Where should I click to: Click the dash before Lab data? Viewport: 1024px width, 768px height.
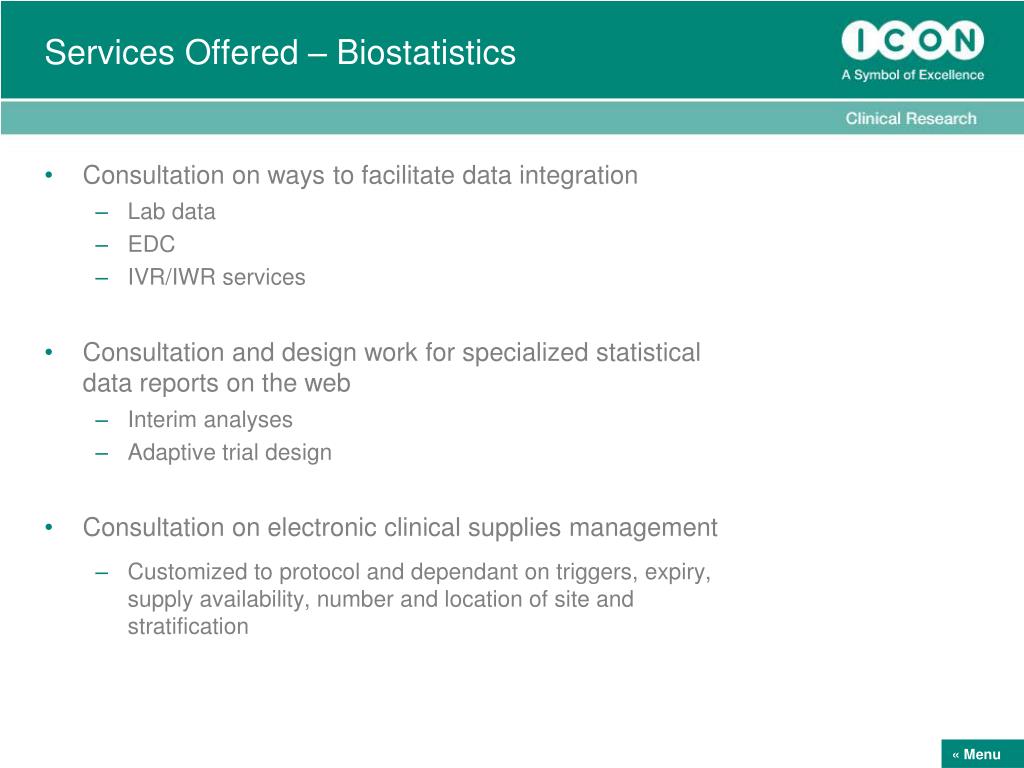click(101, 212)
